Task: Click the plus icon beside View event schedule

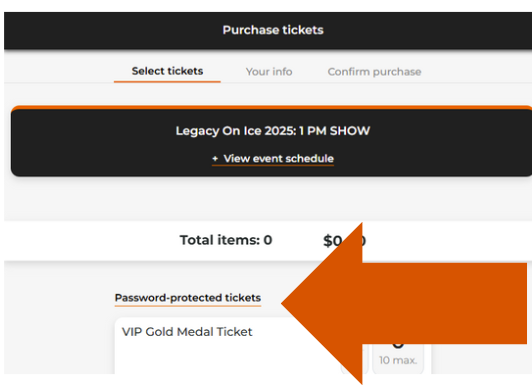Action: click(x=215, y=159)
